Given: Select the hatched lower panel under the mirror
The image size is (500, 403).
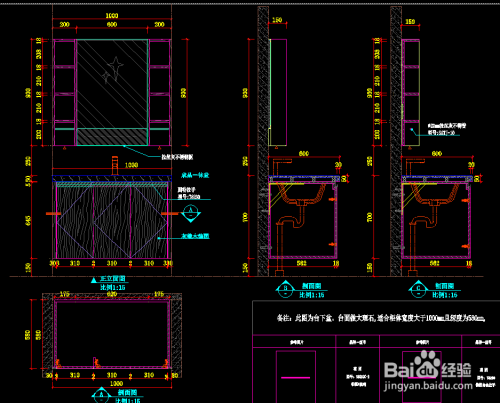Looking at the screenshot, I should [112, 137].
